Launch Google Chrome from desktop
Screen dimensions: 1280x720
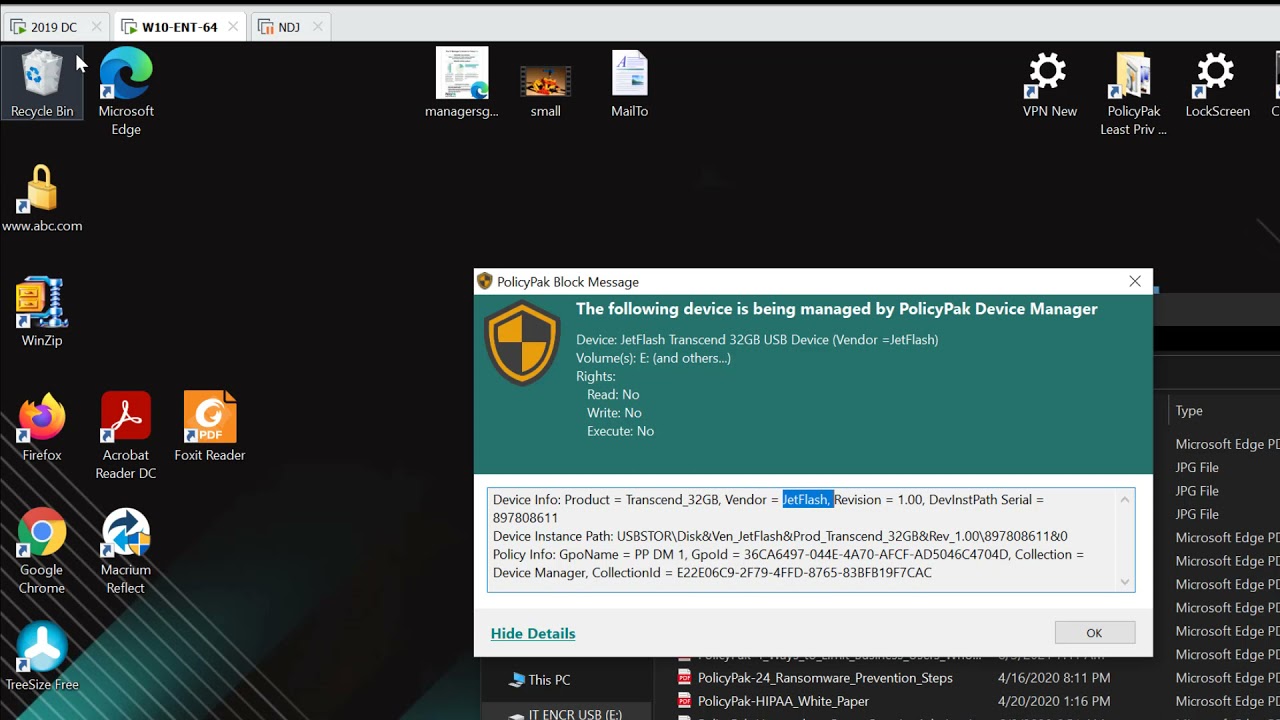tap(42, 551)
